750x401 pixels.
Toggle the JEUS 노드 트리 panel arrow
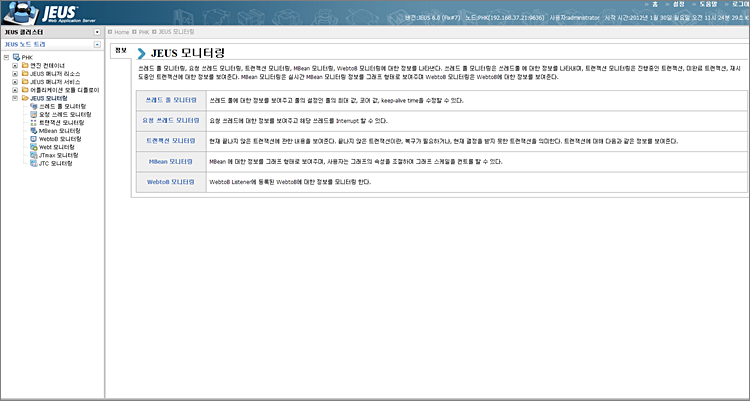coord(97,45)
